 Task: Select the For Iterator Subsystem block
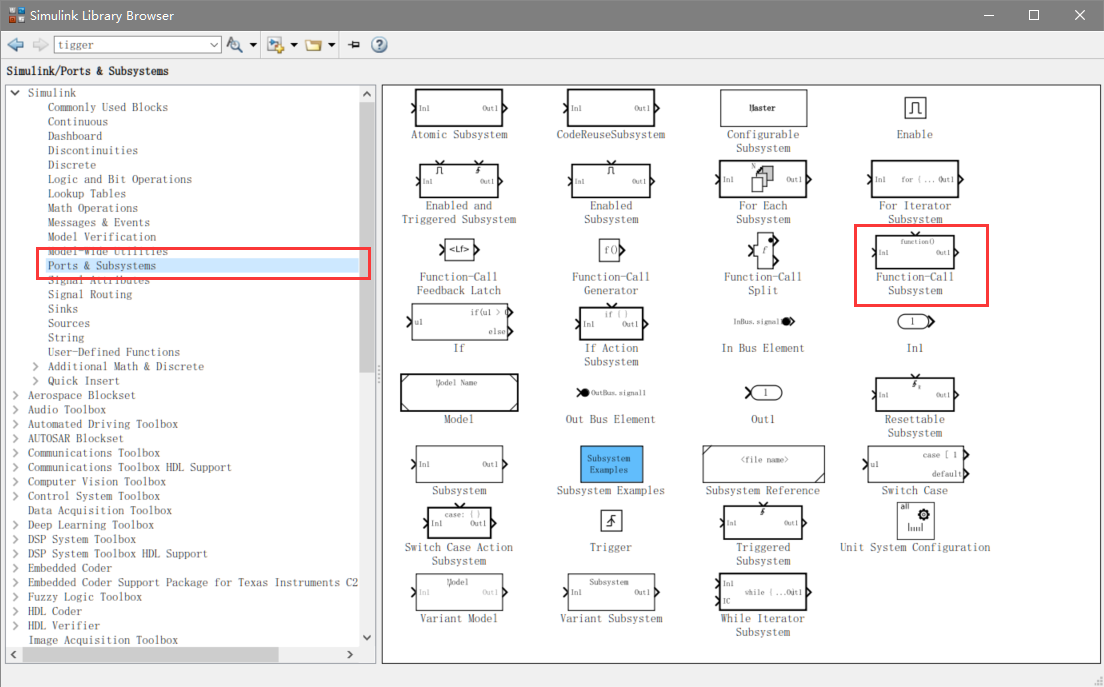coord(915,179)
